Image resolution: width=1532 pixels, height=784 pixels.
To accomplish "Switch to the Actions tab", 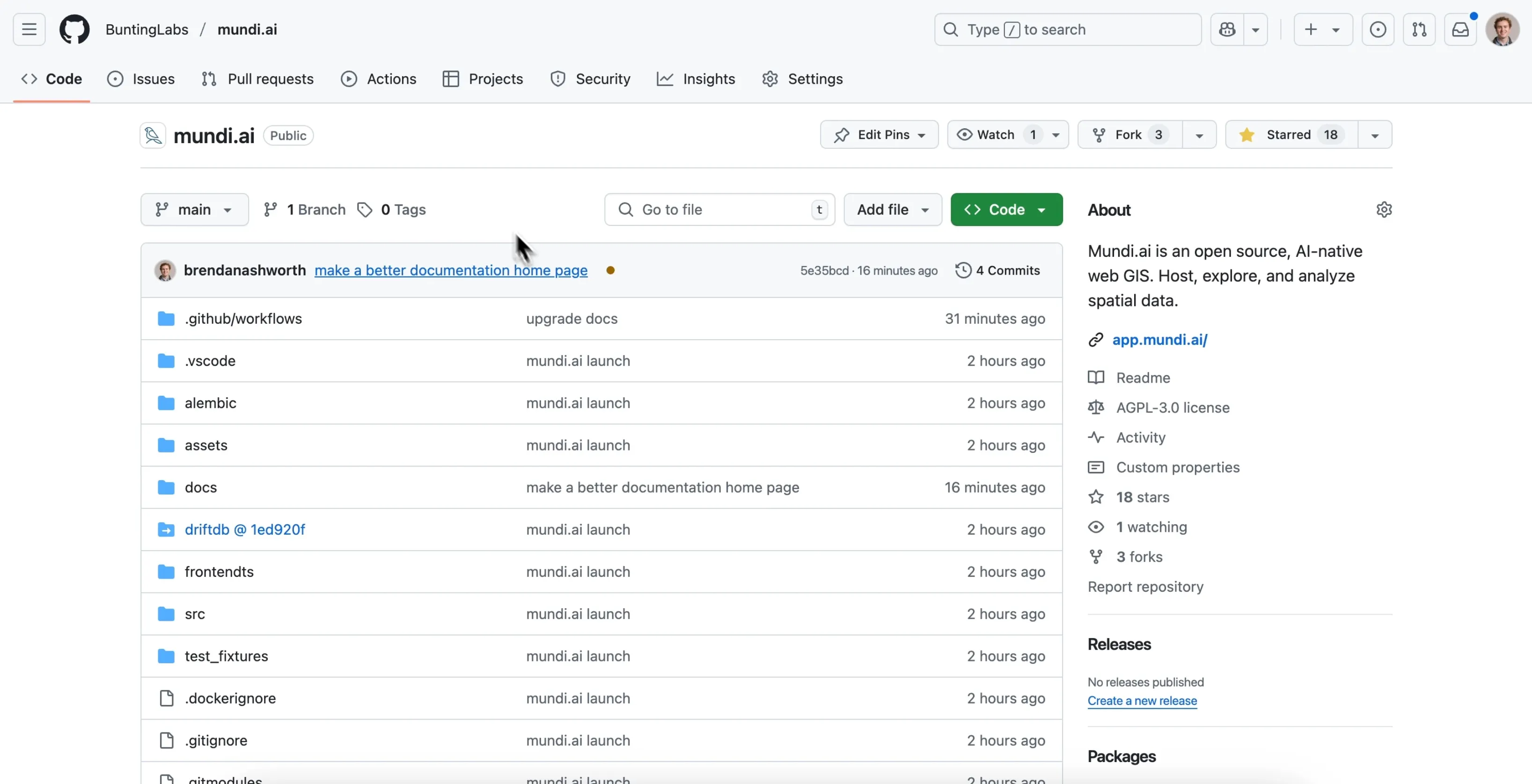I will click(x=379, y=79).
